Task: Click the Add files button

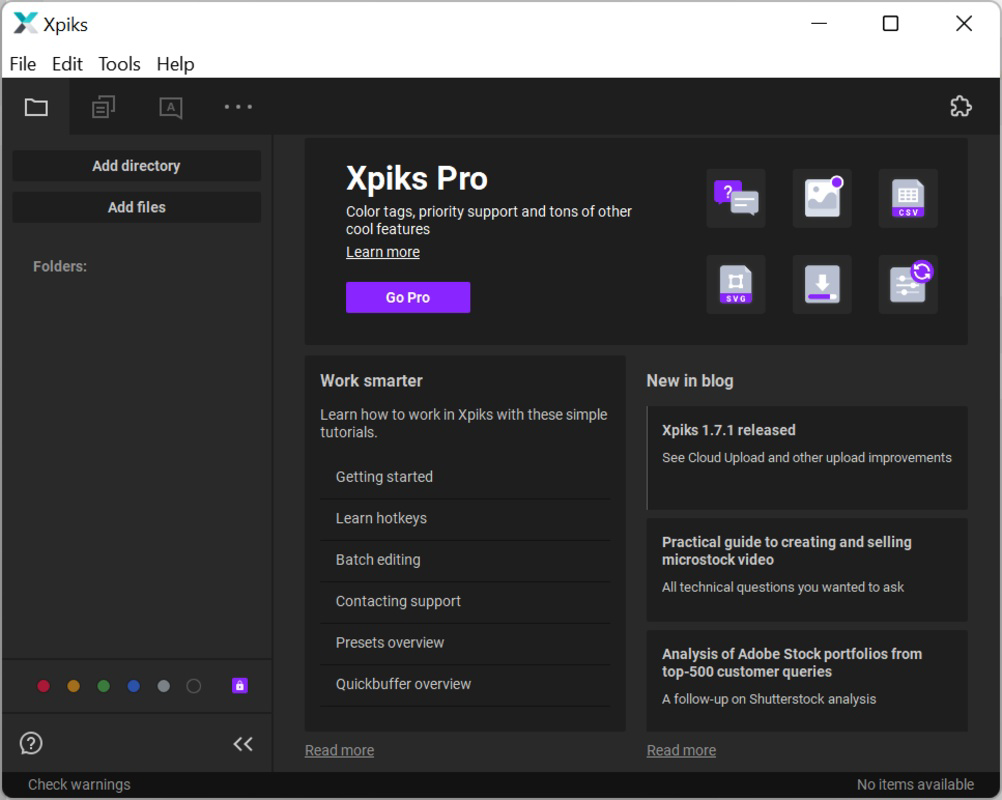Action: (x=136, y=207)
